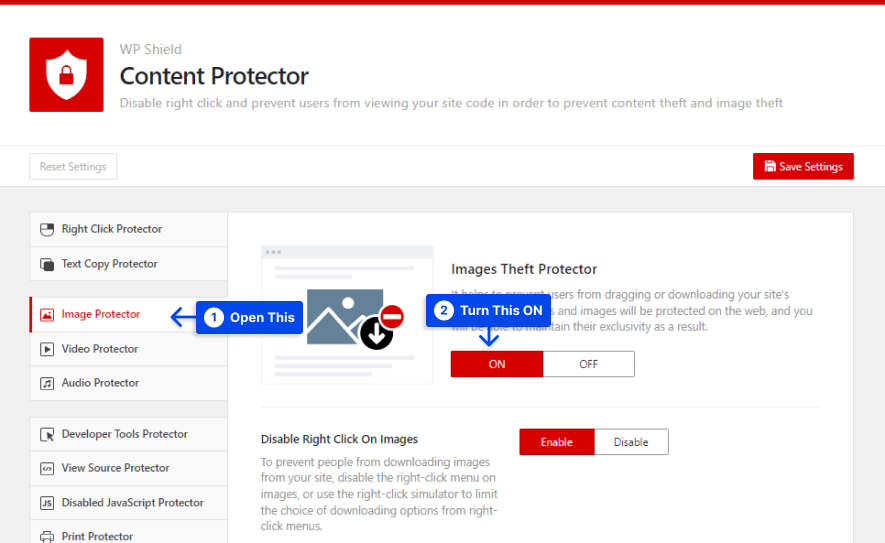Screen dimensions: 885x543
Task: Turn Images Theft Protector ON
Action: pyautogui.click(x=497, y=364)
